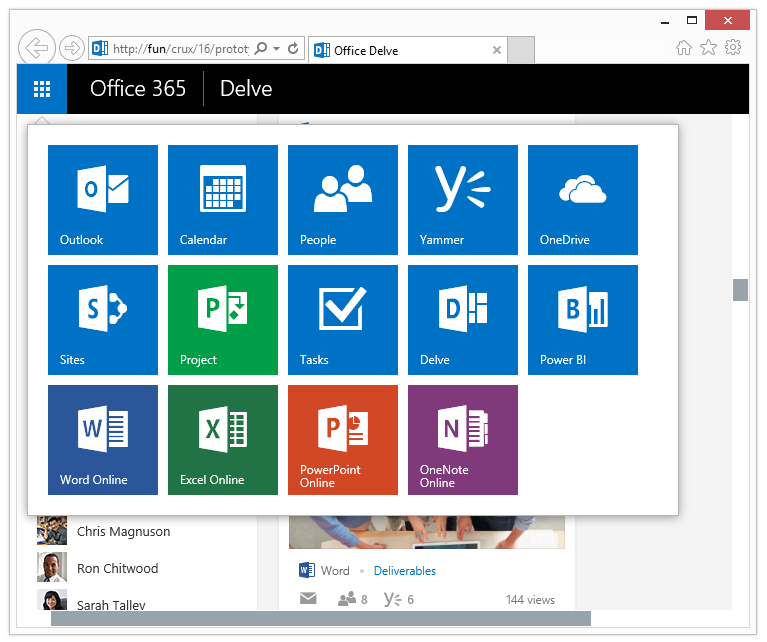Maximize the browser window
The image size is (767, 642).
[x=692, y=21]
